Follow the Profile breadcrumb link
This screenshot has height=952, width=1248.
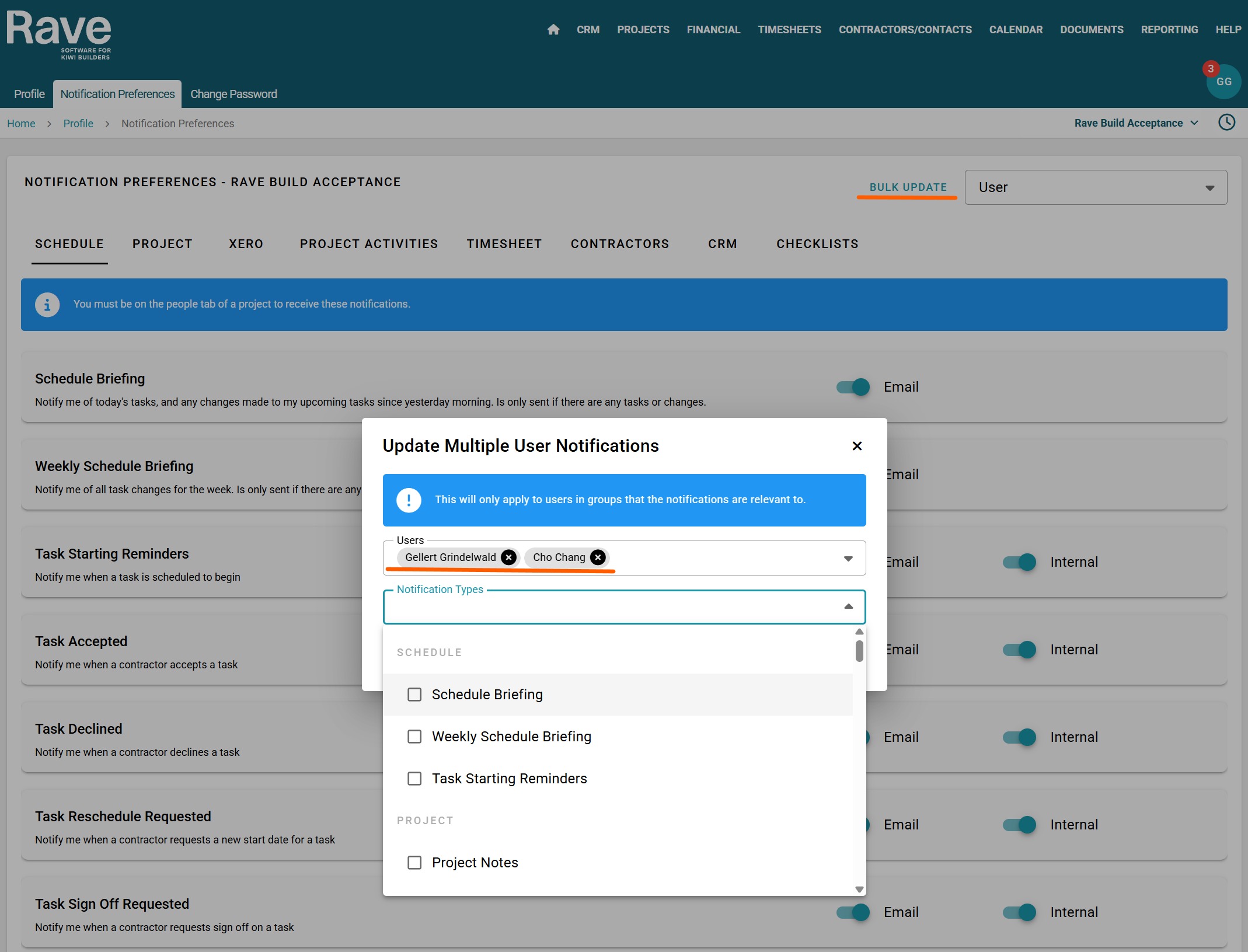point(78,124)
